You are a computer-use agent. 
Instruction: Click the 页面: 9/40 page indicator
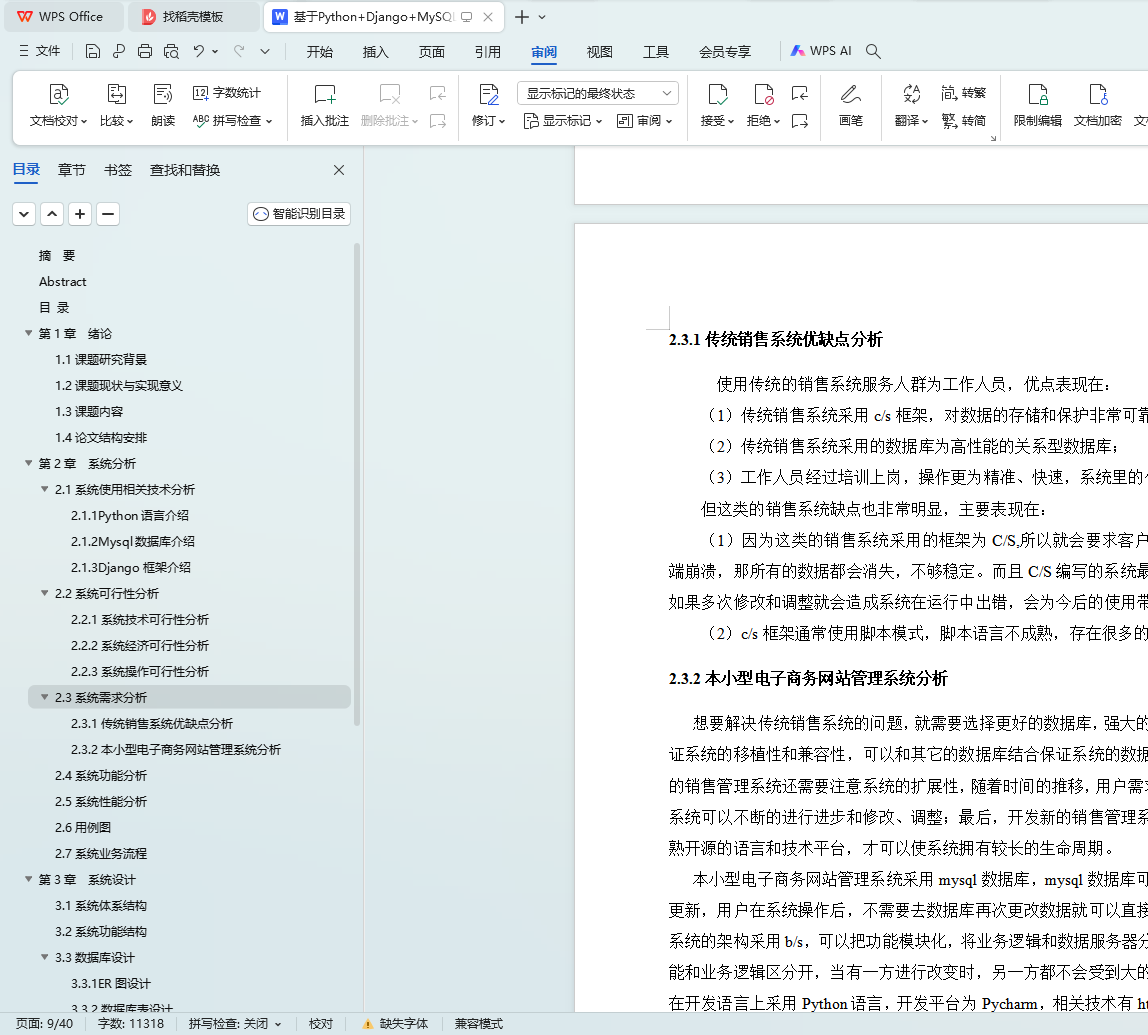[x=45, y=1024]
